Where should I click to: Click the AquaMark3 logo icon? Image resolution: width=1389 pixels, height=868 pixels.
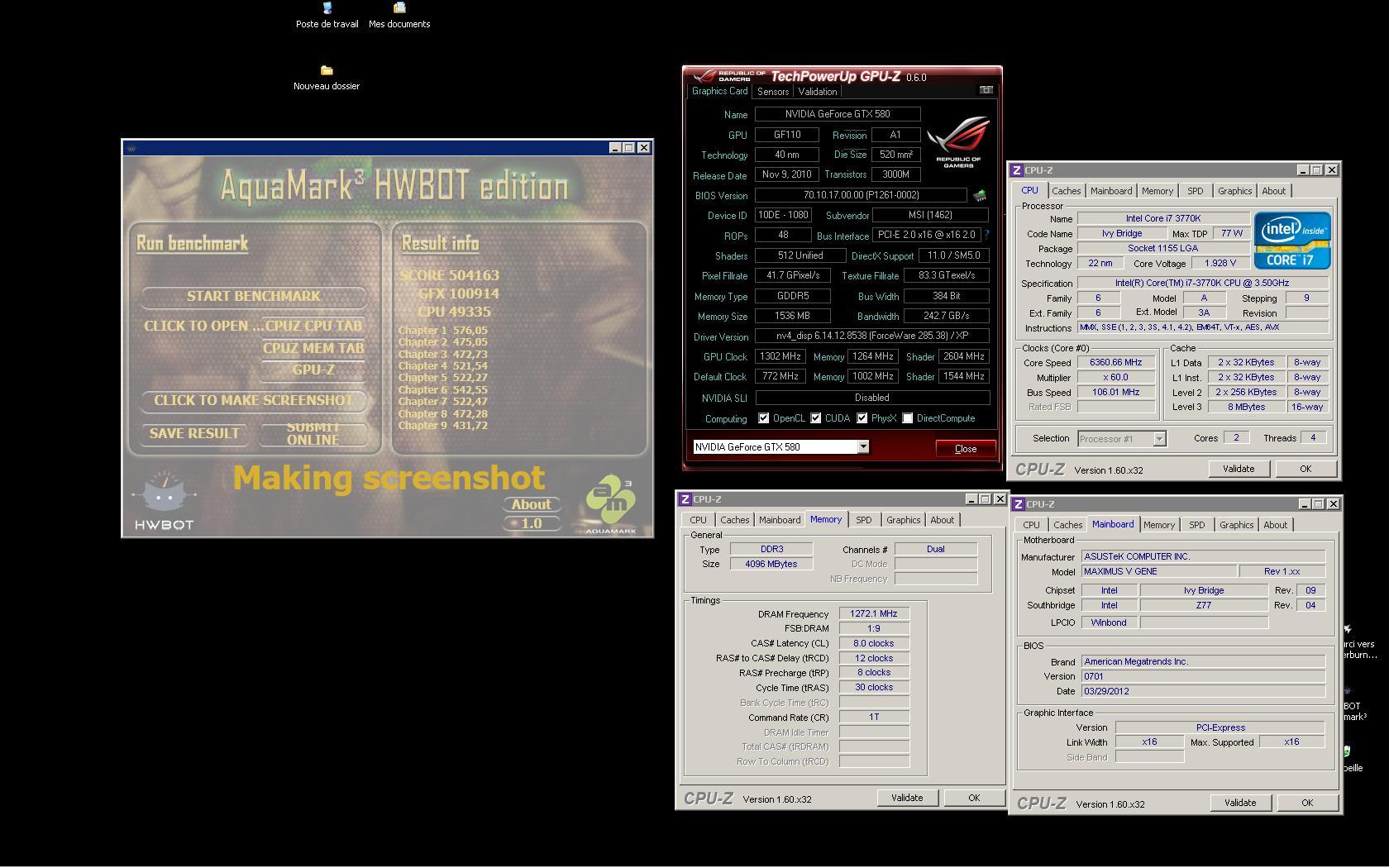[x=610, y=503]
